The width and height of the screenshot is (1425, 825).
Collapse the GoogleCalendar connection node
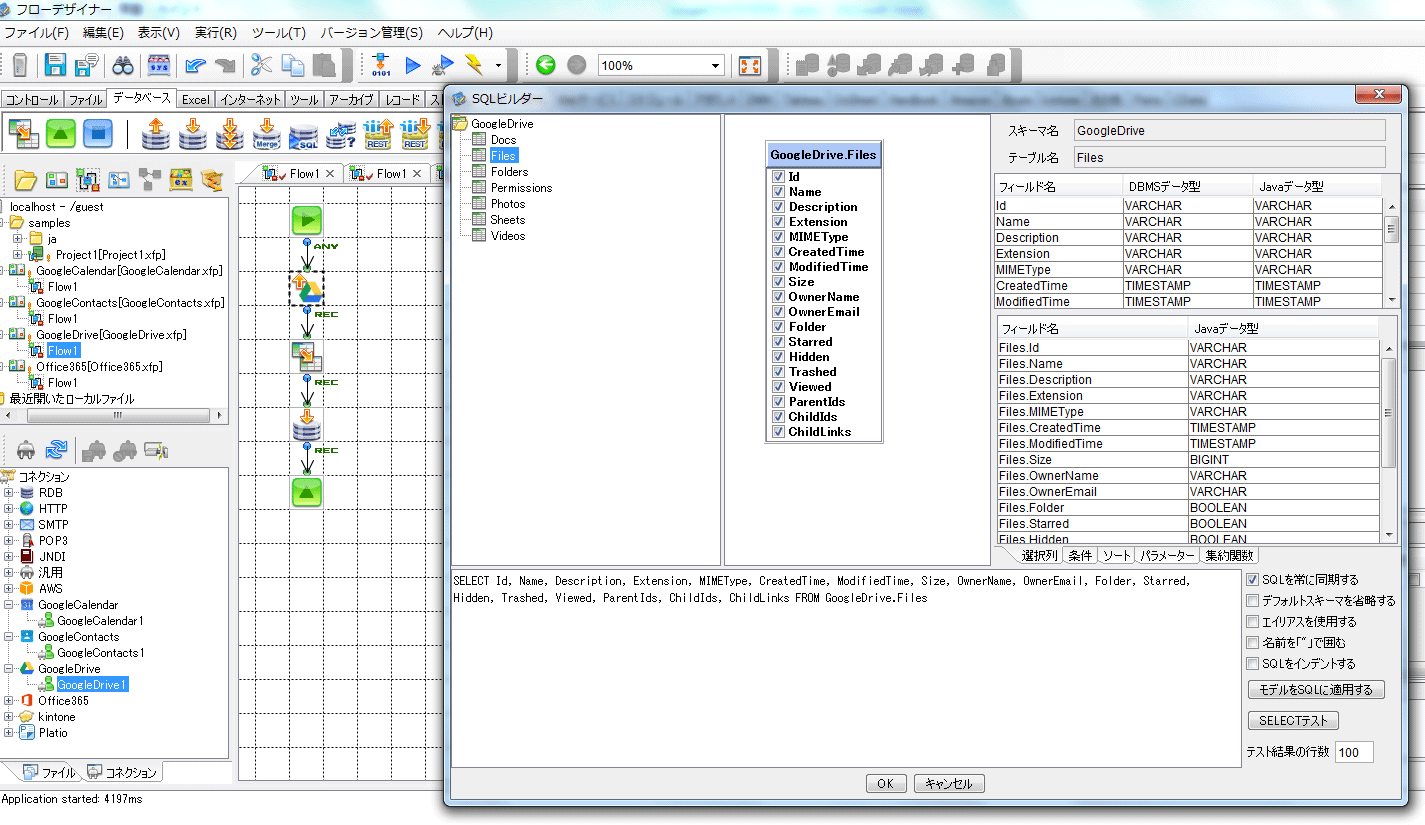[x=9, y=605]
